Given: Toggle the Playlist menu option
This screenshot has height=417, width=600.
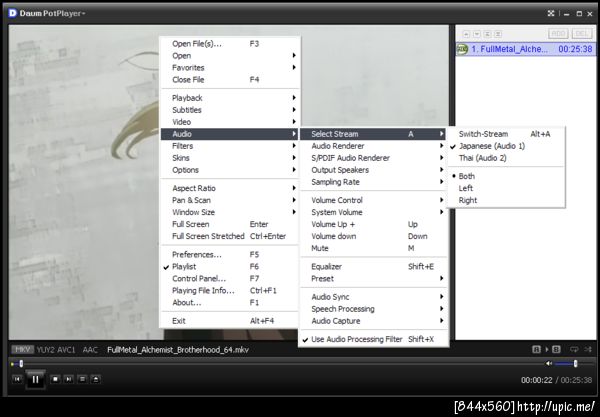Looking at the screenshot, I should point(230,267).
